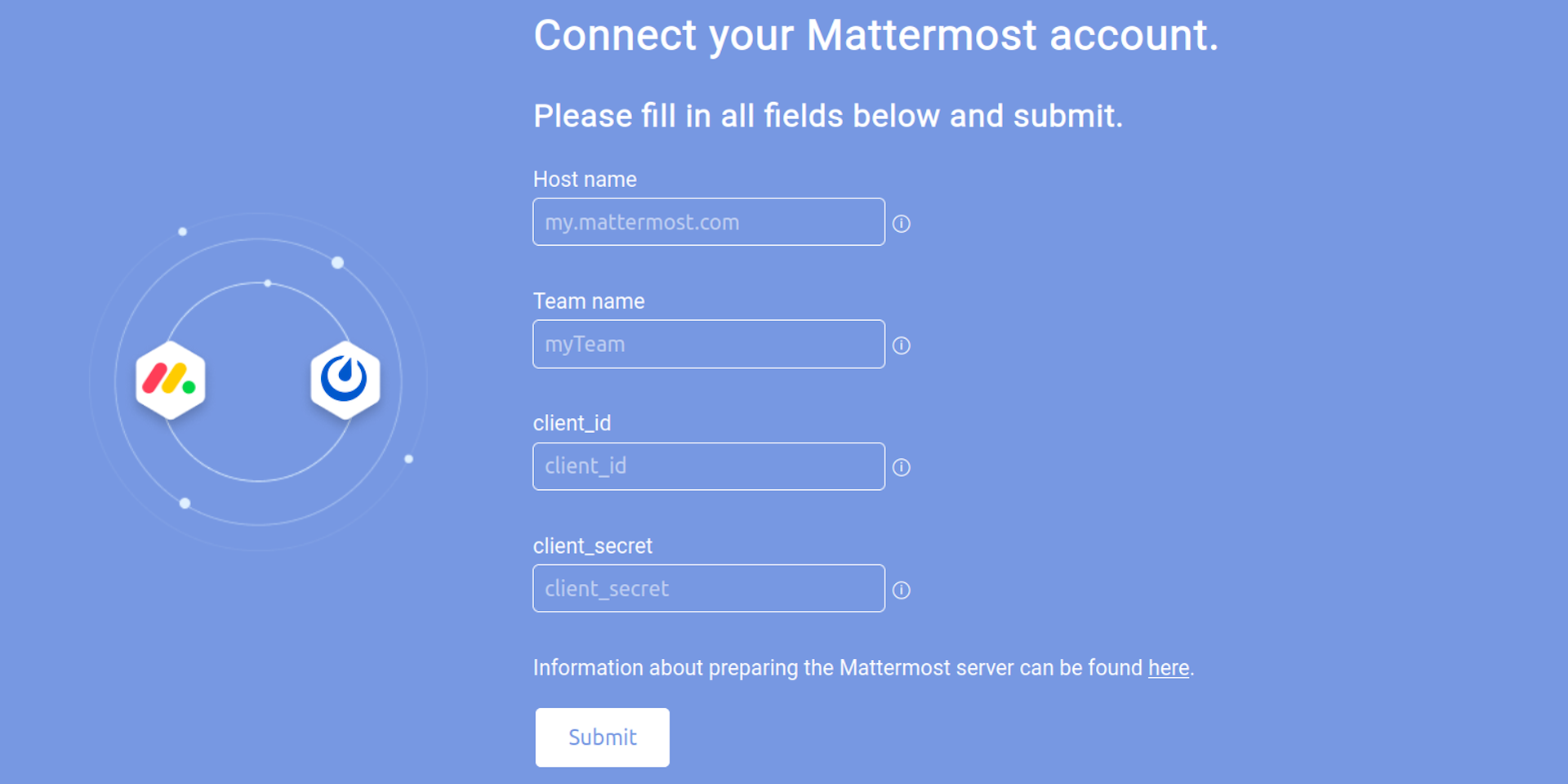Click the client_secret field label

[593, 546]
